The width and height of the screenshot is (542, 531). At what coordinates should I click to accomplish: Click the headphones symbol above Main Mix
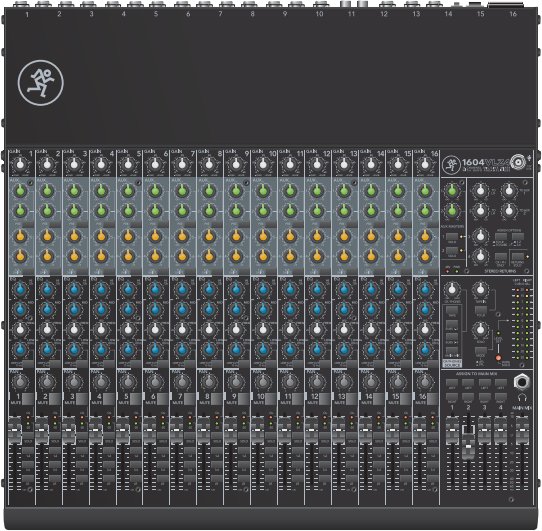[522, 397]
